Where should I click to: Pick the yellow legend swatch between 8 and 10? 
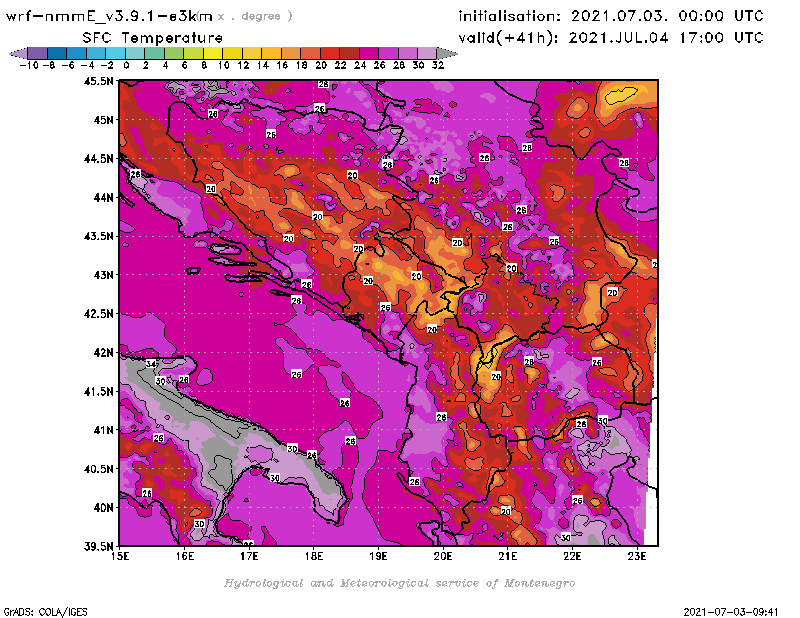click(x=213, y=53)
